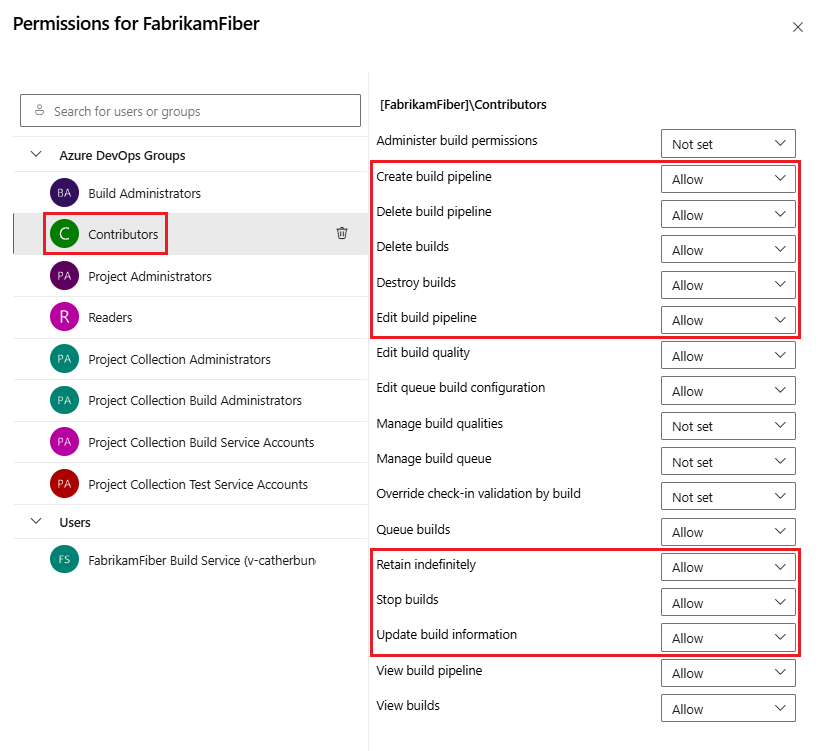Select Project Collection Build Administrators group

point(191,400)
